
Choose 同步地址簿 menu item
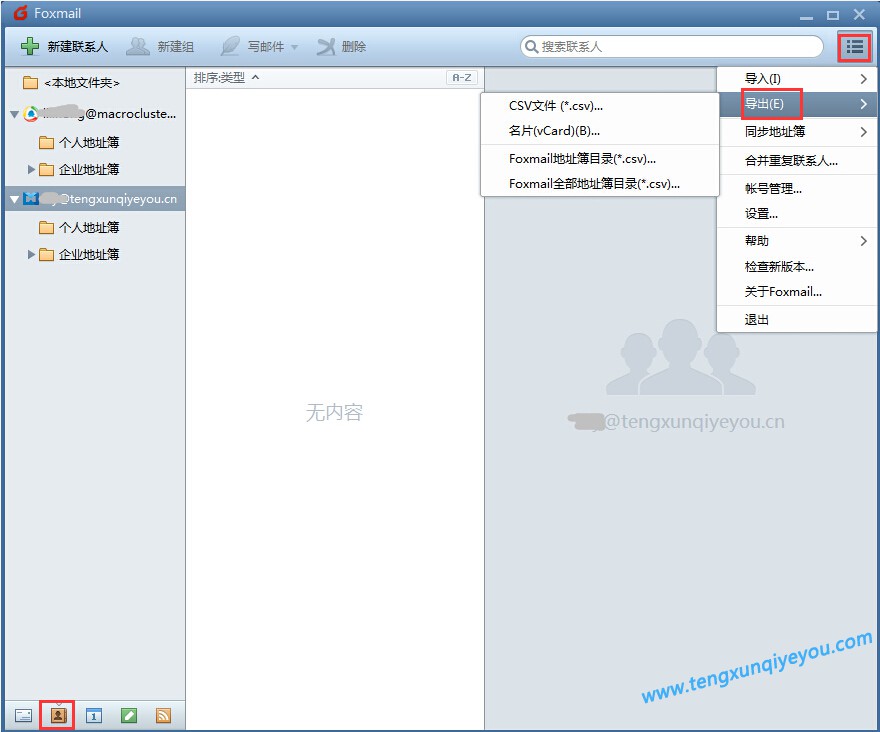coord(797,132)
